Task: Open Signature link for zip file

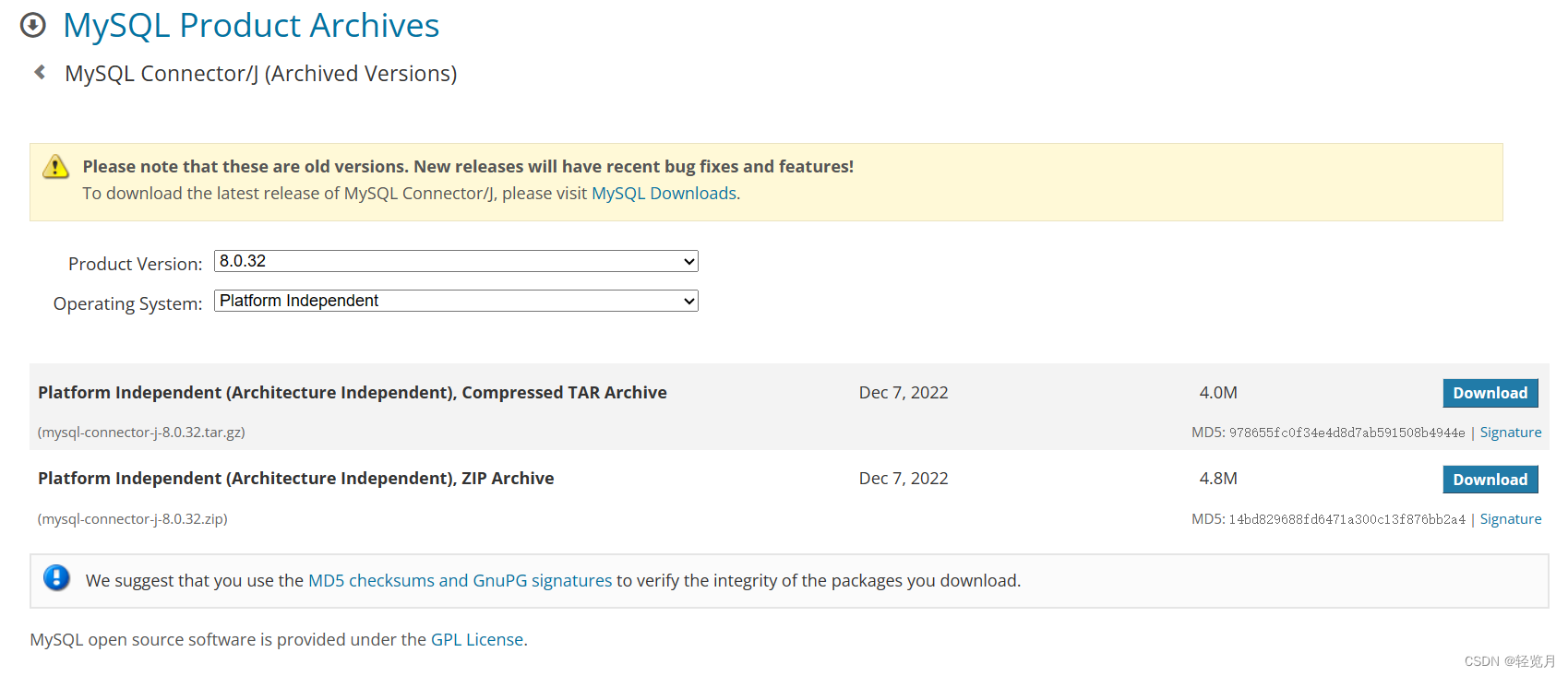Action: coord(1510,519)
